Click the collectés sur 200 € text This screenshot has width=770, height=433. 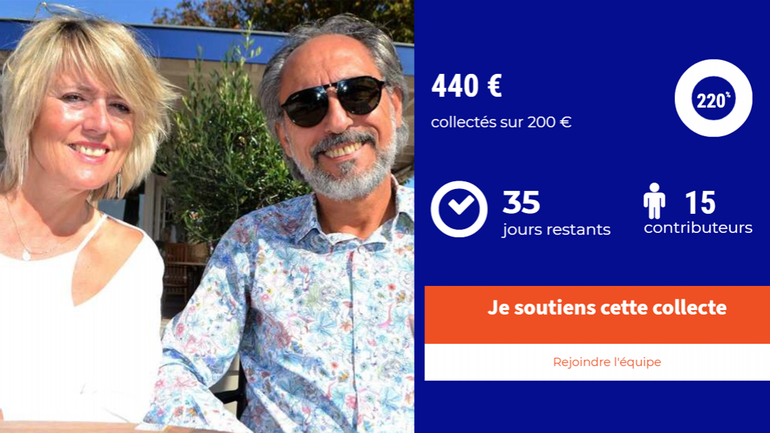pos(501,122)
